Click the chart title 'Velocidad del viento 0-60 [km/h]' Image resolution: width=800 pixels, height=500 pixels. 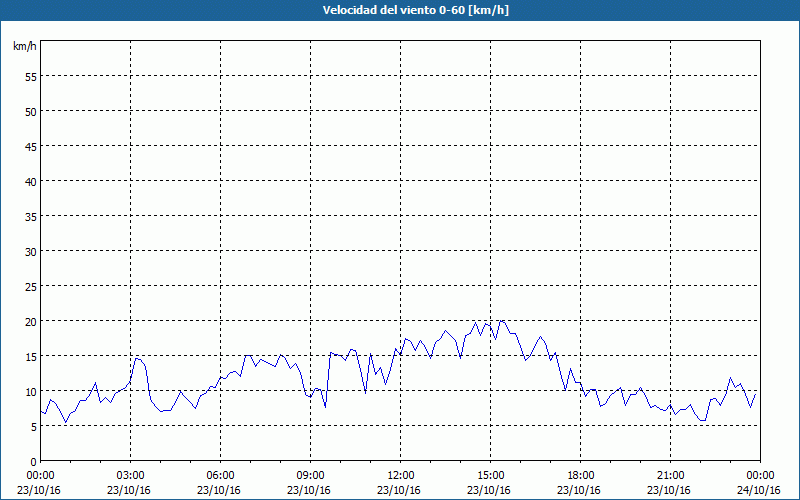click(x=416, y=10)
